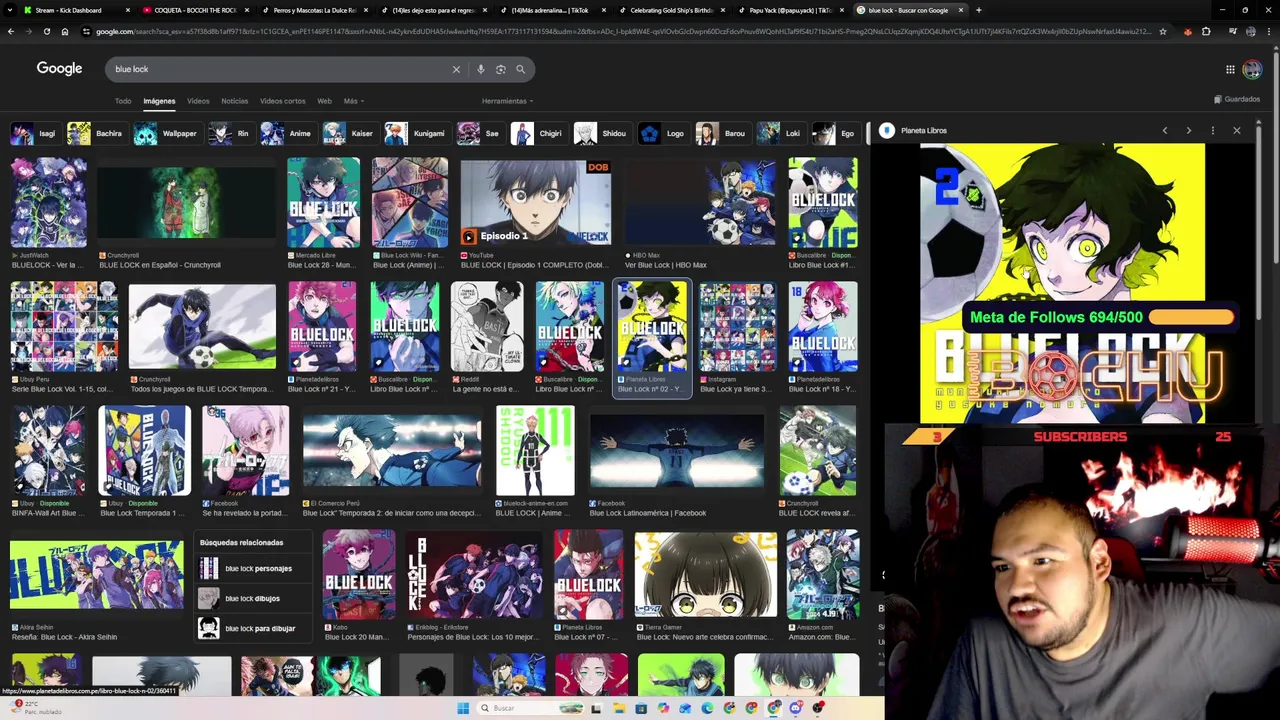Open the El Comercio Perú Temporada 2 image
The height and width of the screenshot is (720, 1280).
point(392,450)
